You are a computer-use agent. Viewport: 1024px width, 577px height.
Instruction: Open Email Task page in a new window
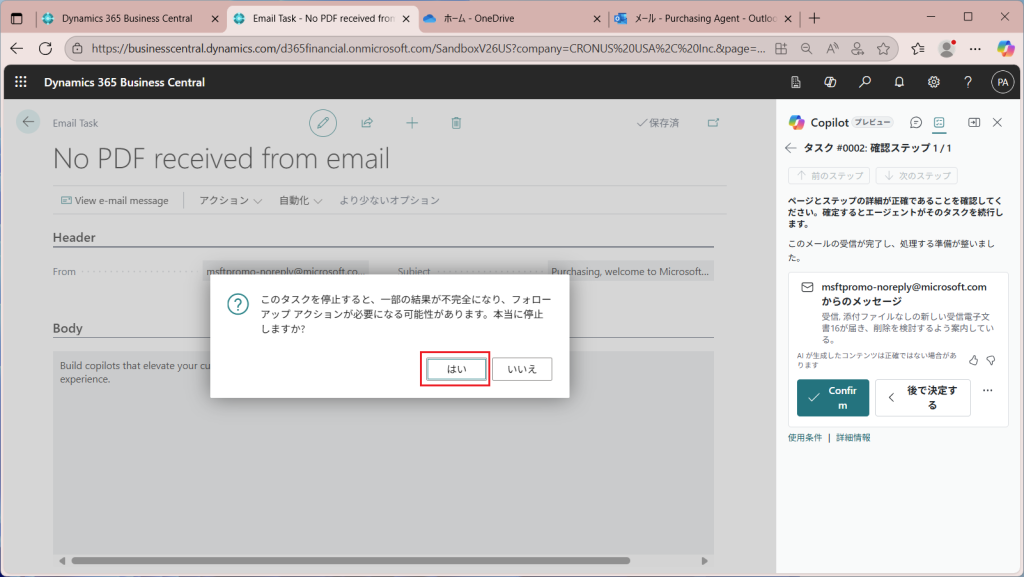(713, 123)
